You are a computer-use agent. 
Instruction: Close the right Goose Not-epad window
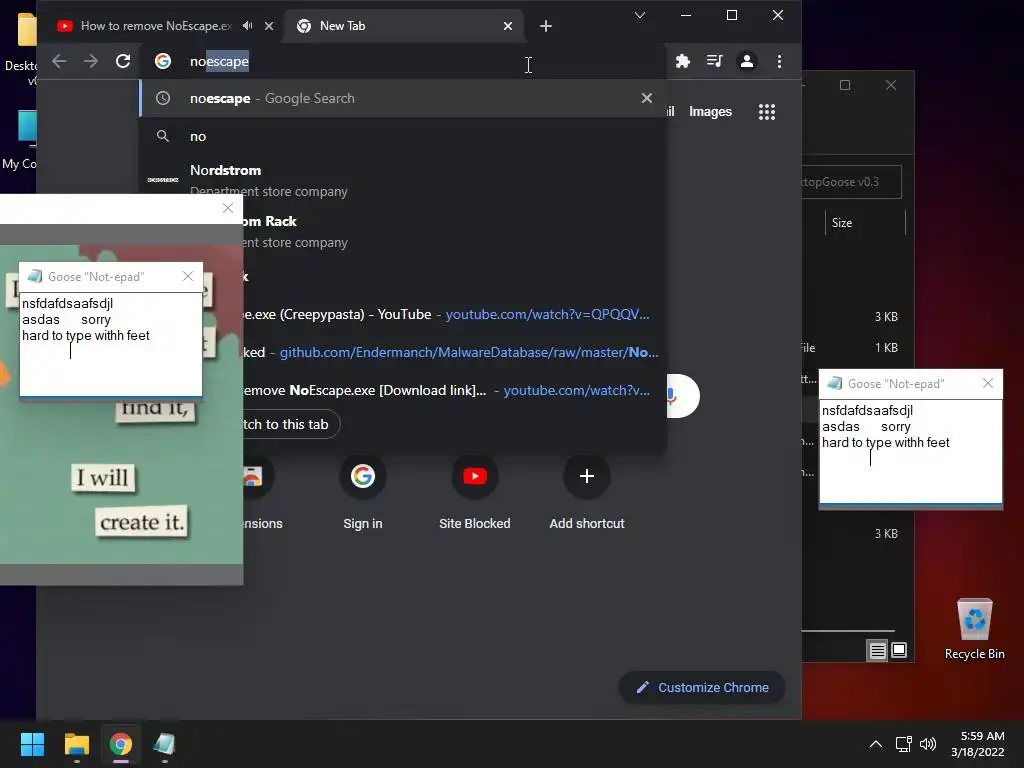coord(988,383)
